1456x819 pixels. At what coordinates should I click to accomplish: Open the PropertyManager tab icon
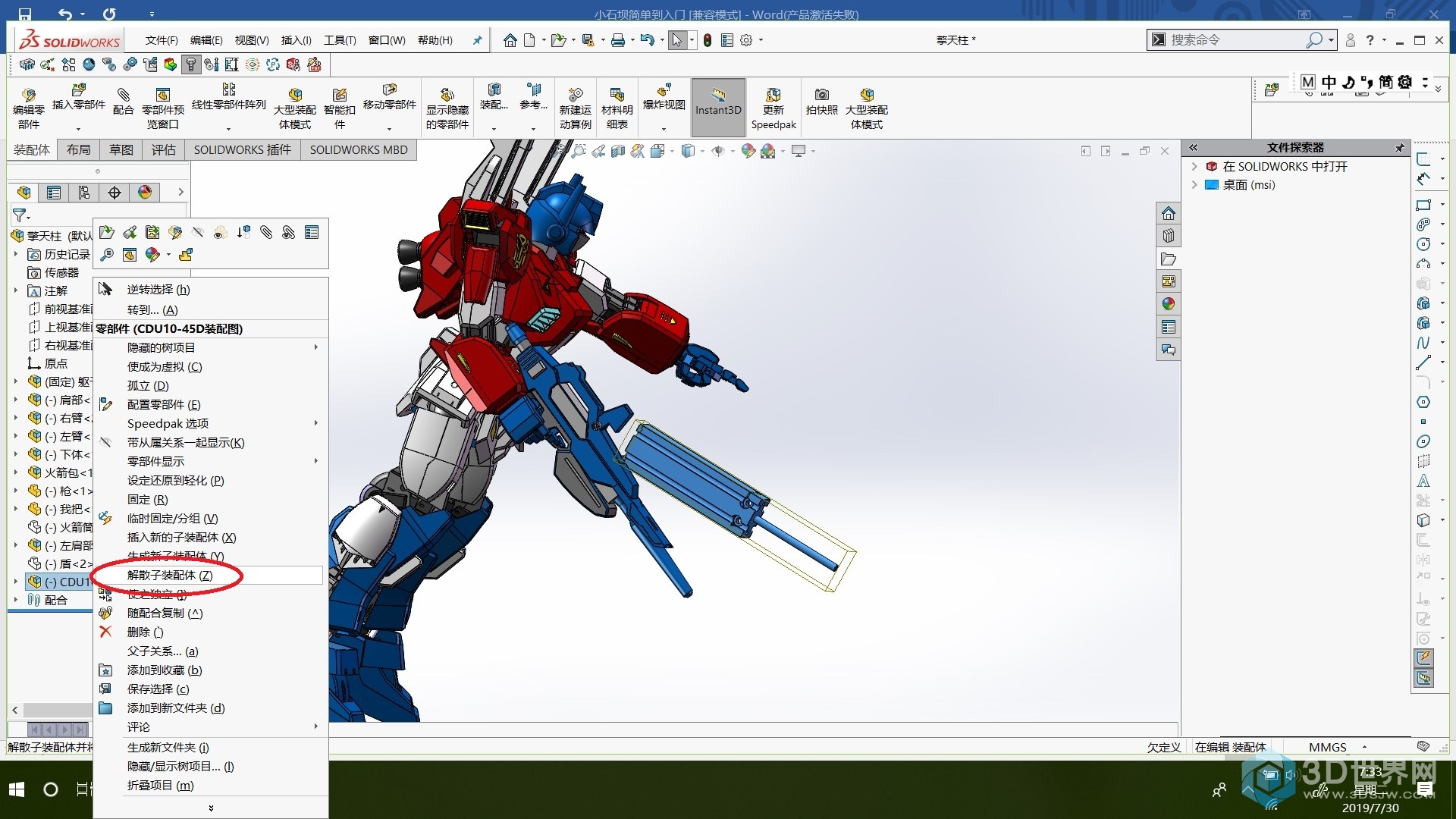54,193
